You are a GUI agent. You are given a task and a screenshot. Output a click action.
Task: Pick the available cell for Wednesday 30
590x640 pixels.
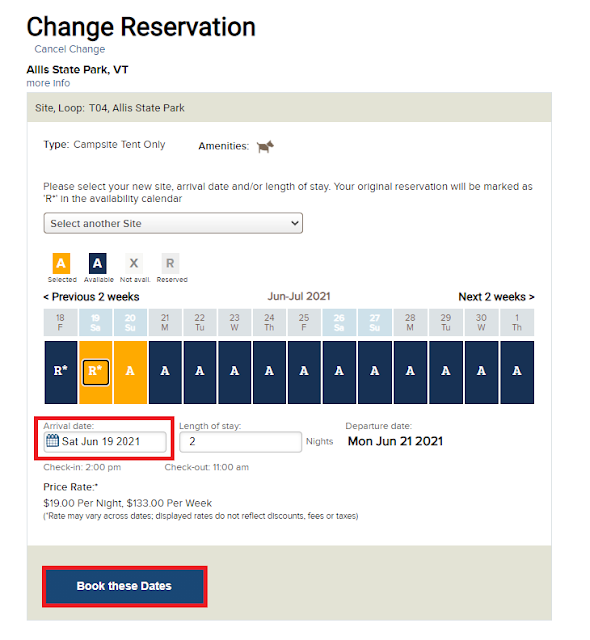[x=481, y=372]
